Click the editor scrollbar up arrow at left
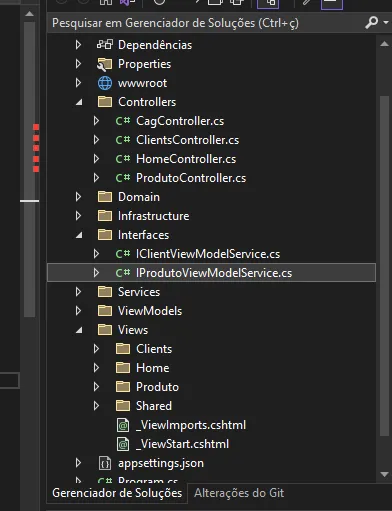This screenshot has width=392, height=511. tap(29, 14)
